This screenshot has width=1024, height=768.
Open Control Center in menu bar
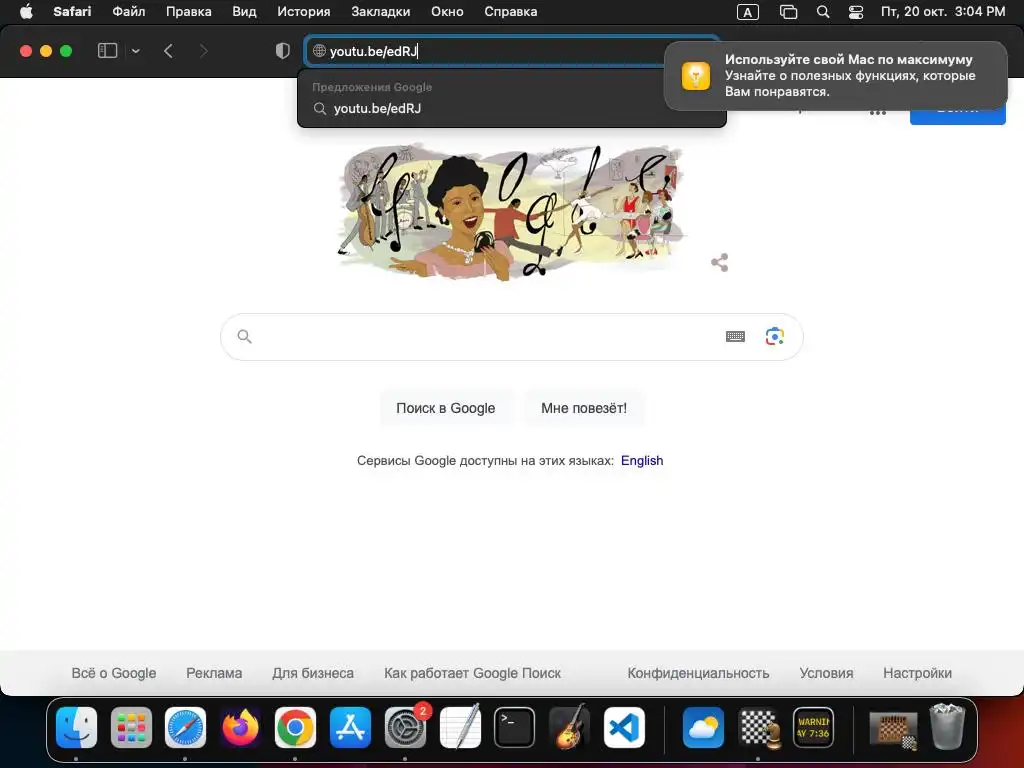[856, 12]
